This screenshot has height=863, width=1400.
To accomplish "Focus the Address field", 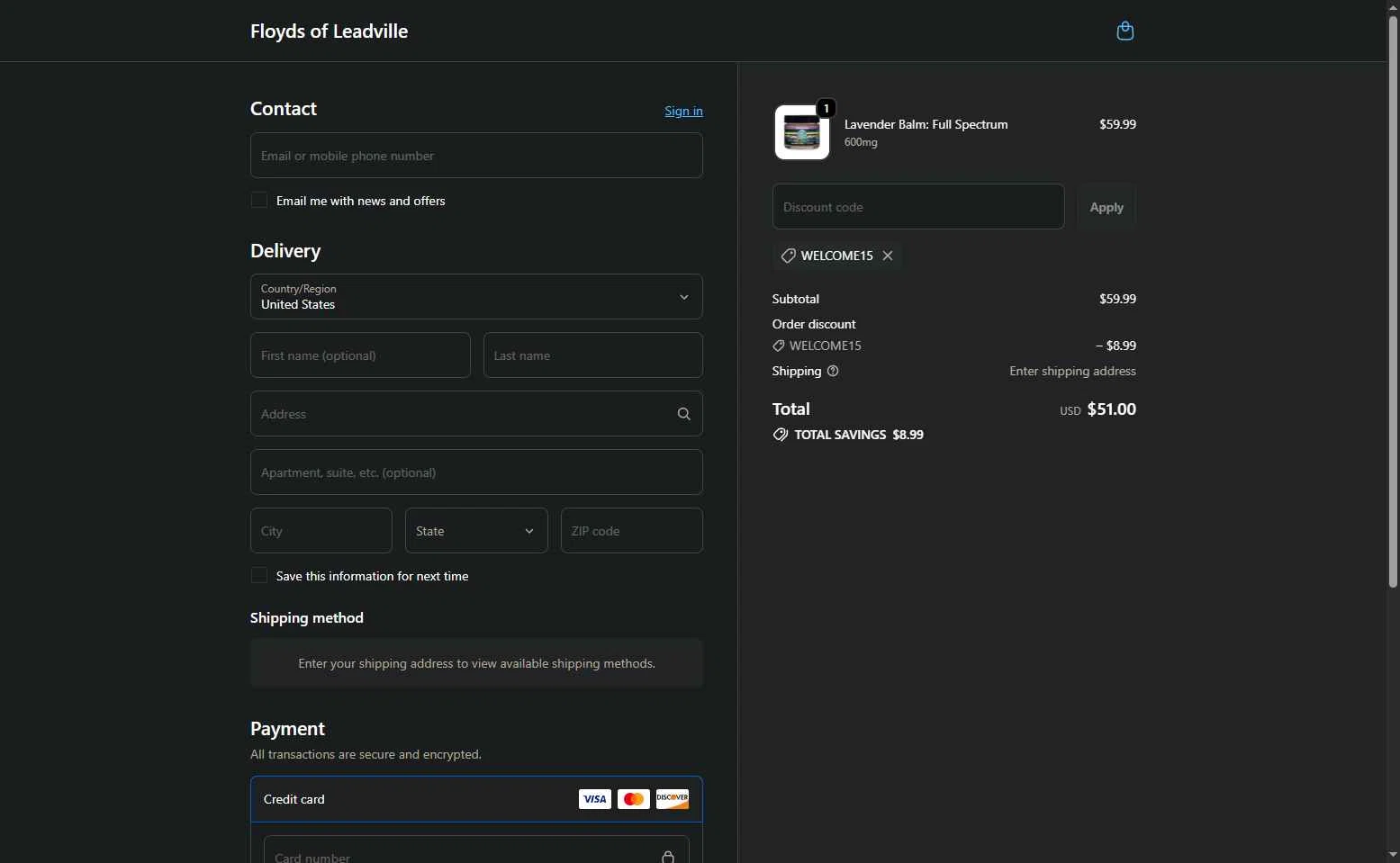I will (x=476, y=414).
